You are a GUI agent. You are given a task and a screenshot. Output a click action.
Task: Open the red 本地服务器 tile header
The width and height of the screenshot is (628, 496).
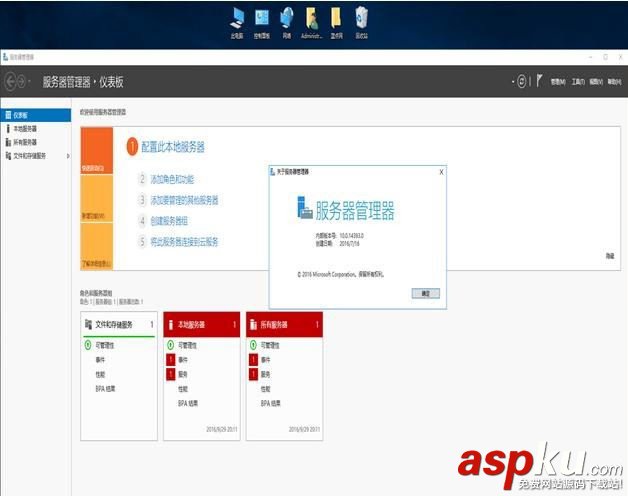(201, 324)
